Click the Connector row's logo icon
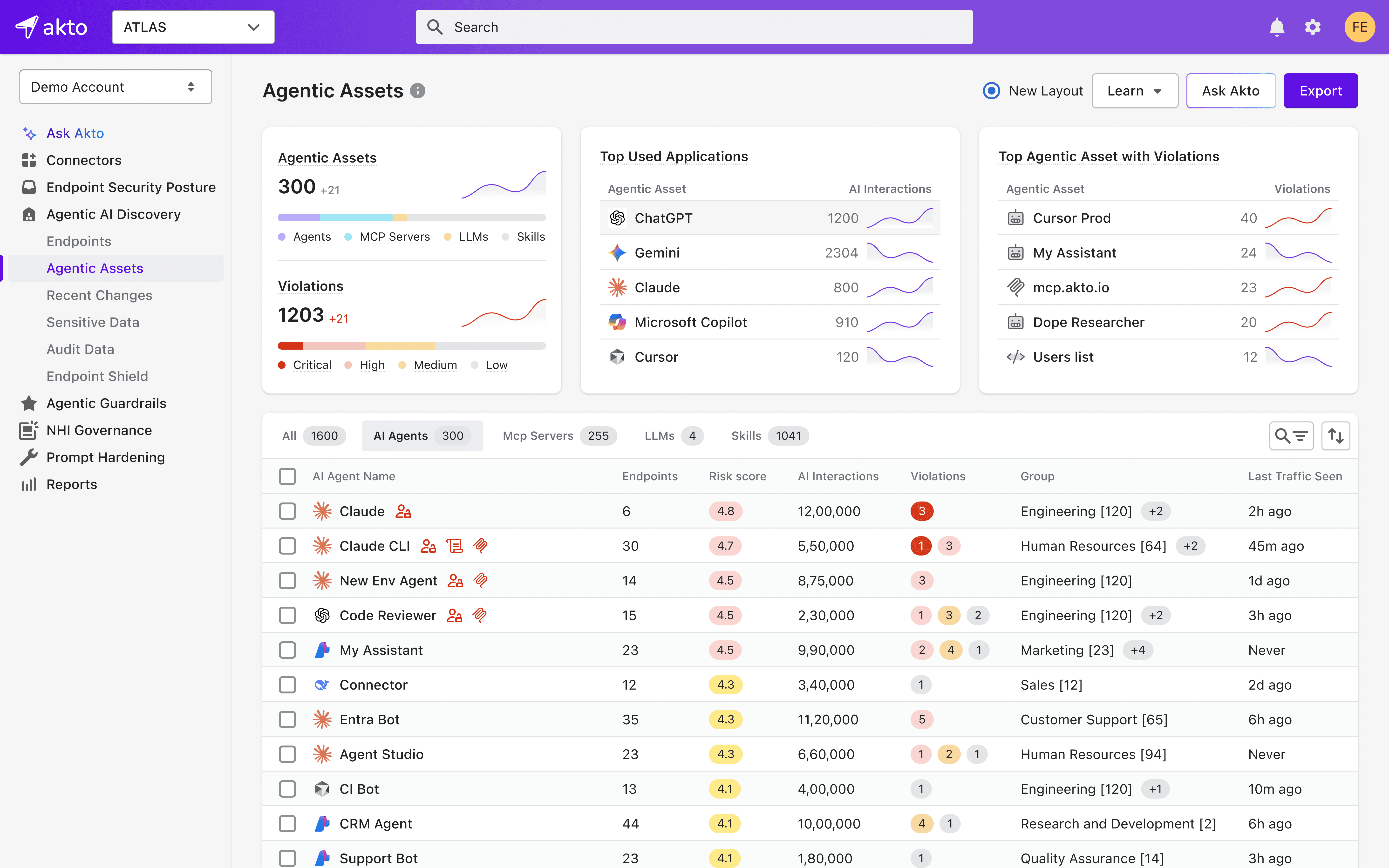 coord(322,685)
